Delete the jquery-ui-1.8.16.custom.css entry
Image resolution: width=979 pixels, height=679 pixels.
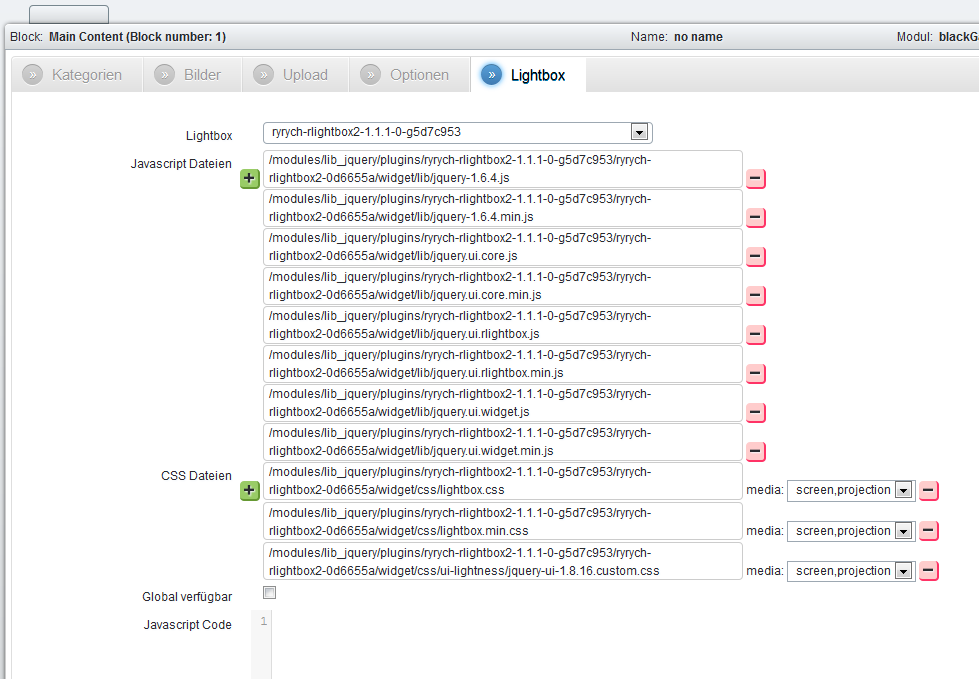(929, 571)
